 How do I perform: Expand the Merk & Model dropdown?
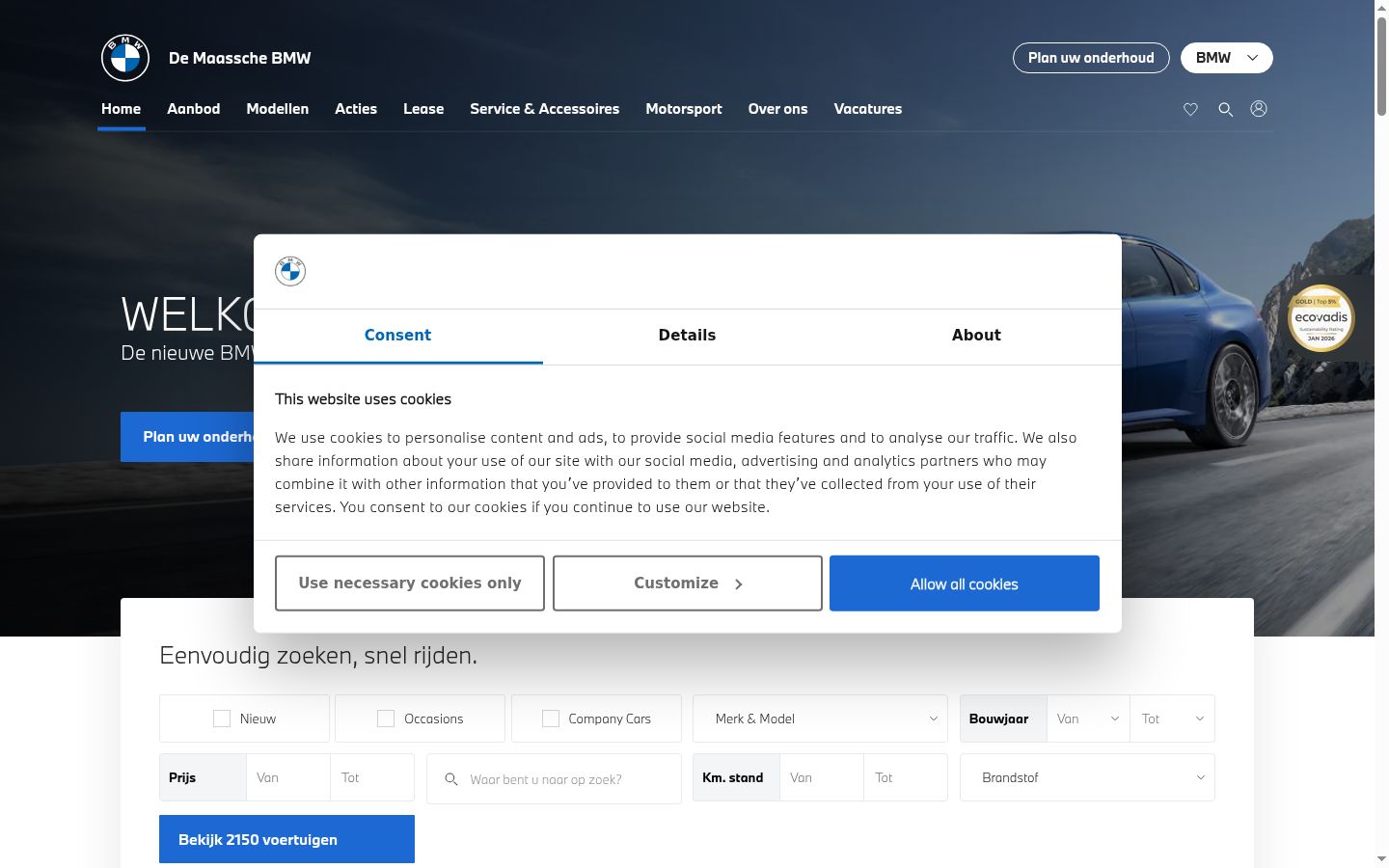(820, 719)
